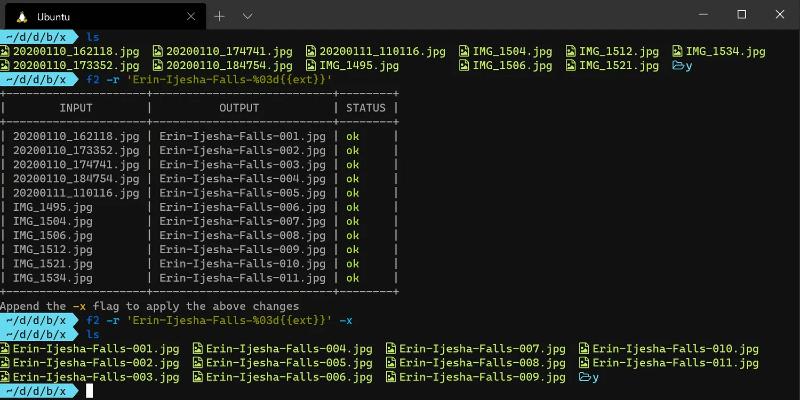Click the Tux penguin icon in the Ubuntu tab
The image size is (800, 400).
point(21,16)
